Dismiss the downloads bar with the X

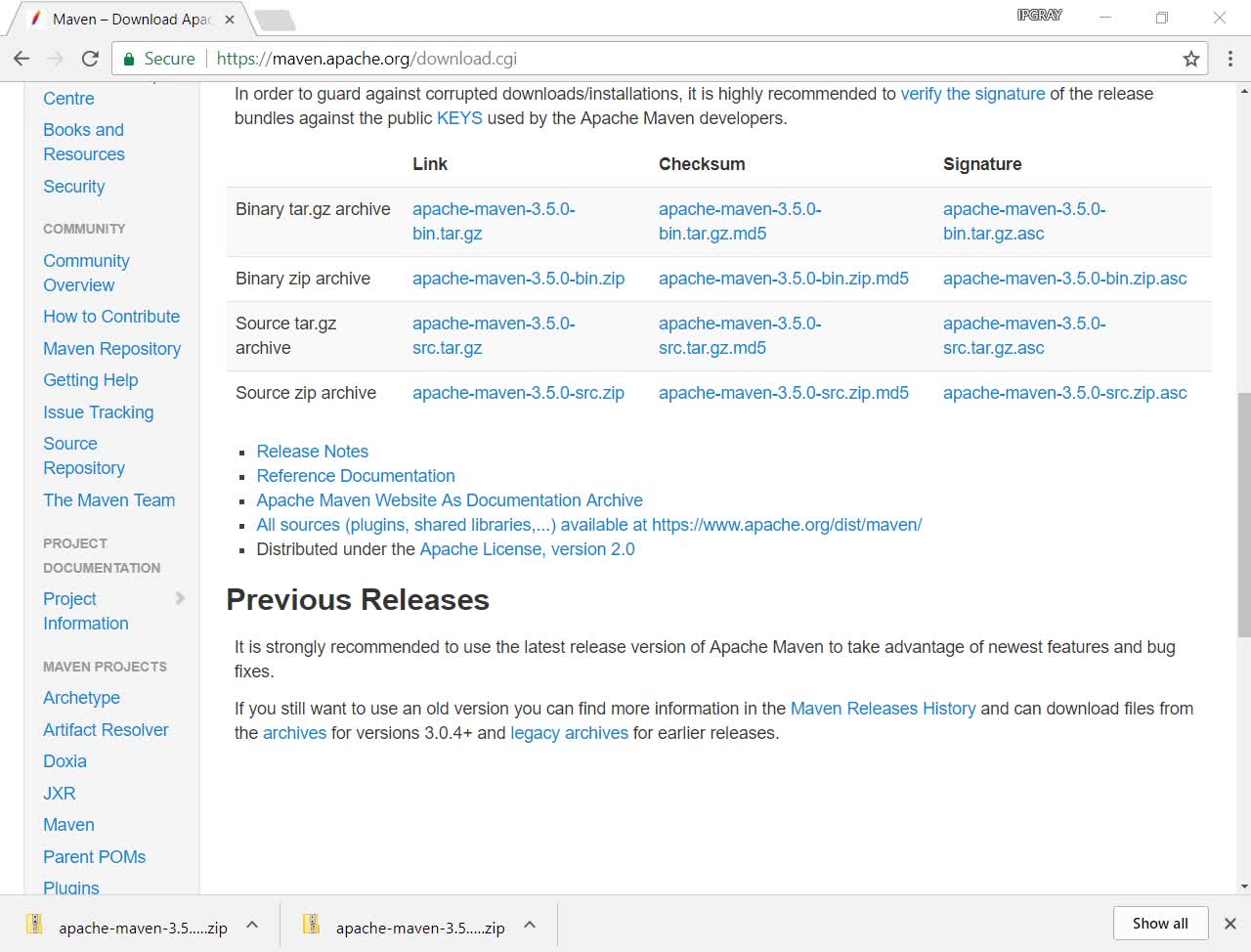(1230, 923)
